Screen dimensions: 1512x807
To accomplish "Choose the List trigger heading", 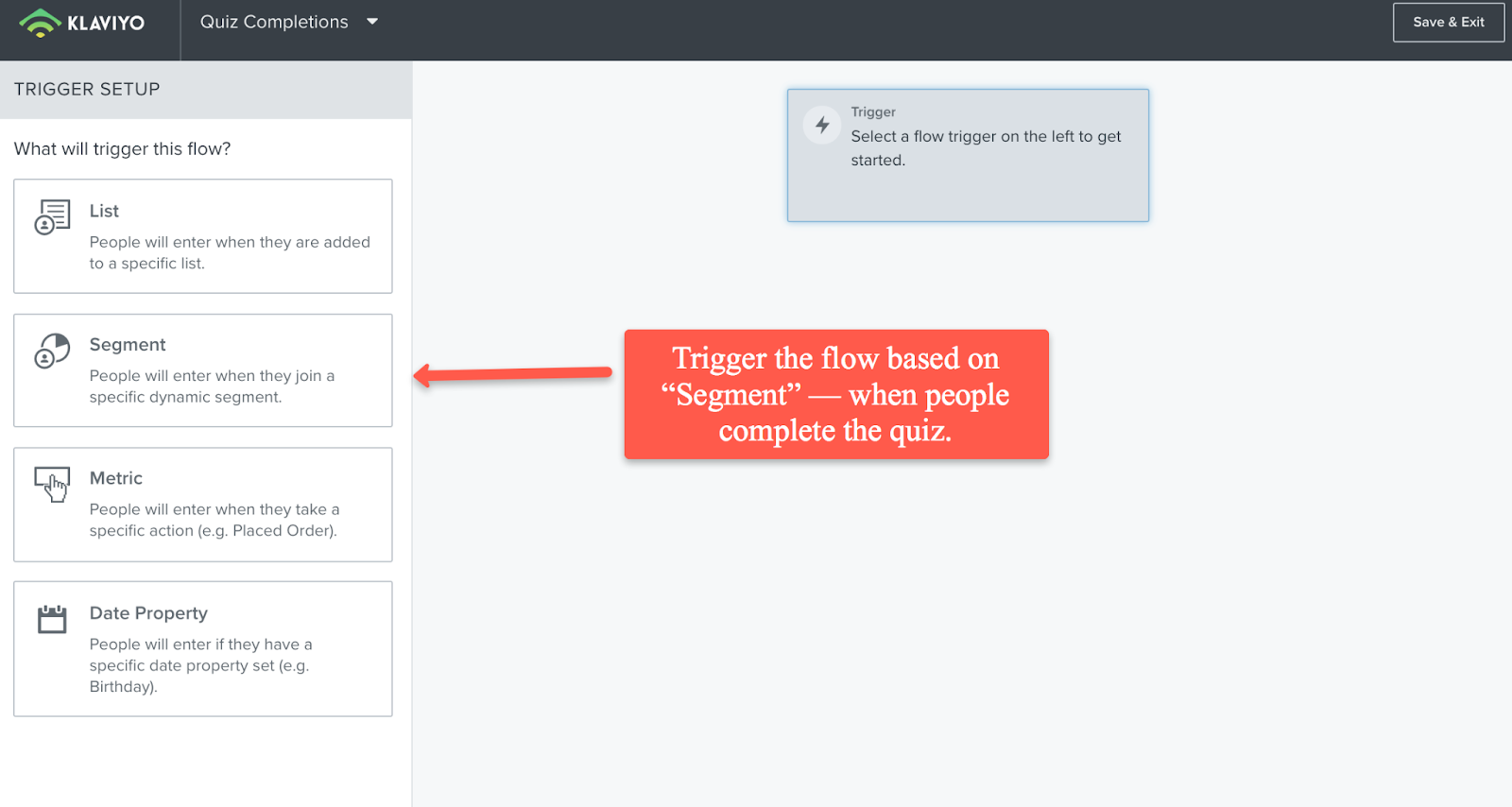I will click(x=104, y=211).
